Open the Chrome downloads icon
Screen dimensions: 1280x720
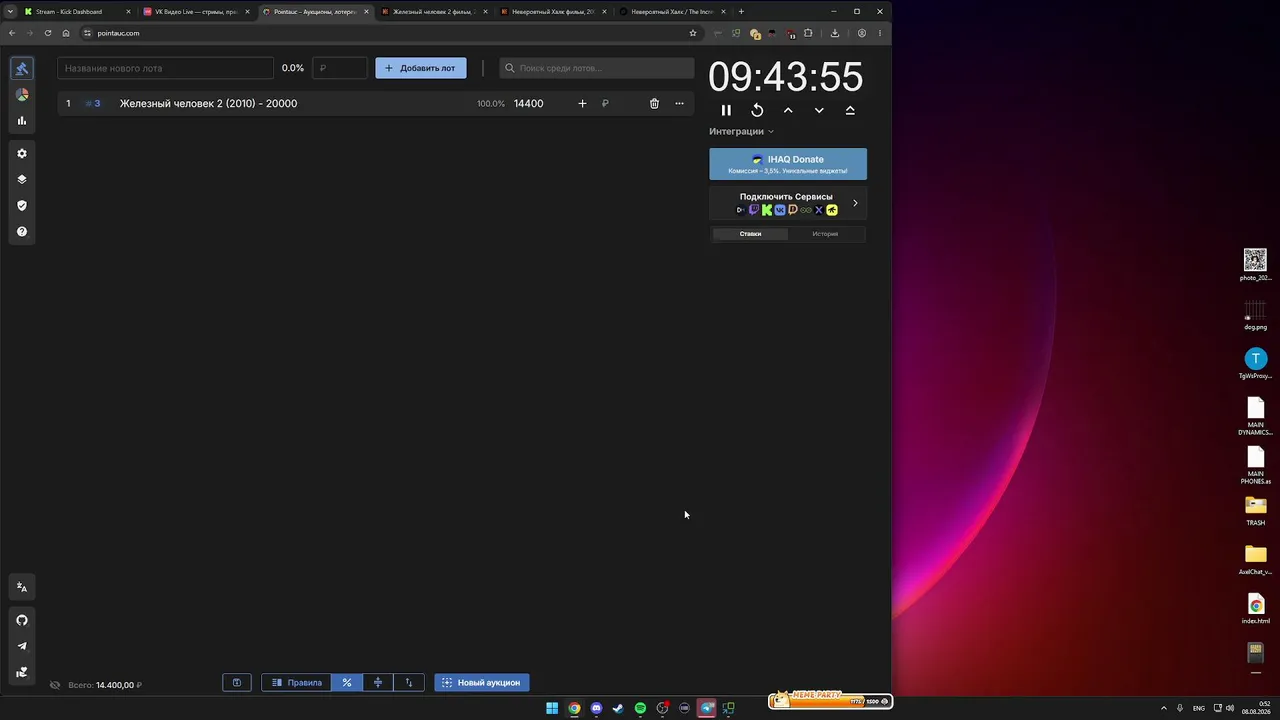[x=835, y=33]
